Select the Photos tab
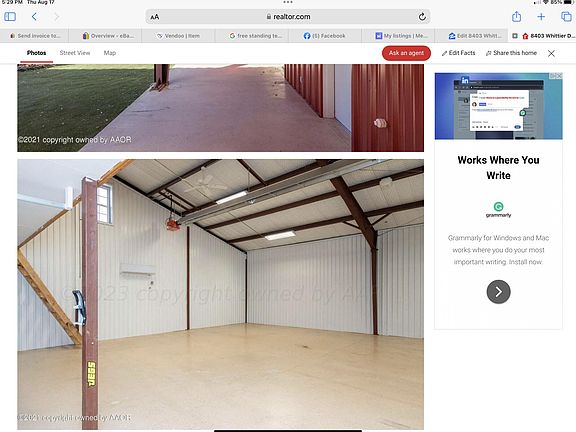This screenshot has height=432, width=576. tap(36, 53)
